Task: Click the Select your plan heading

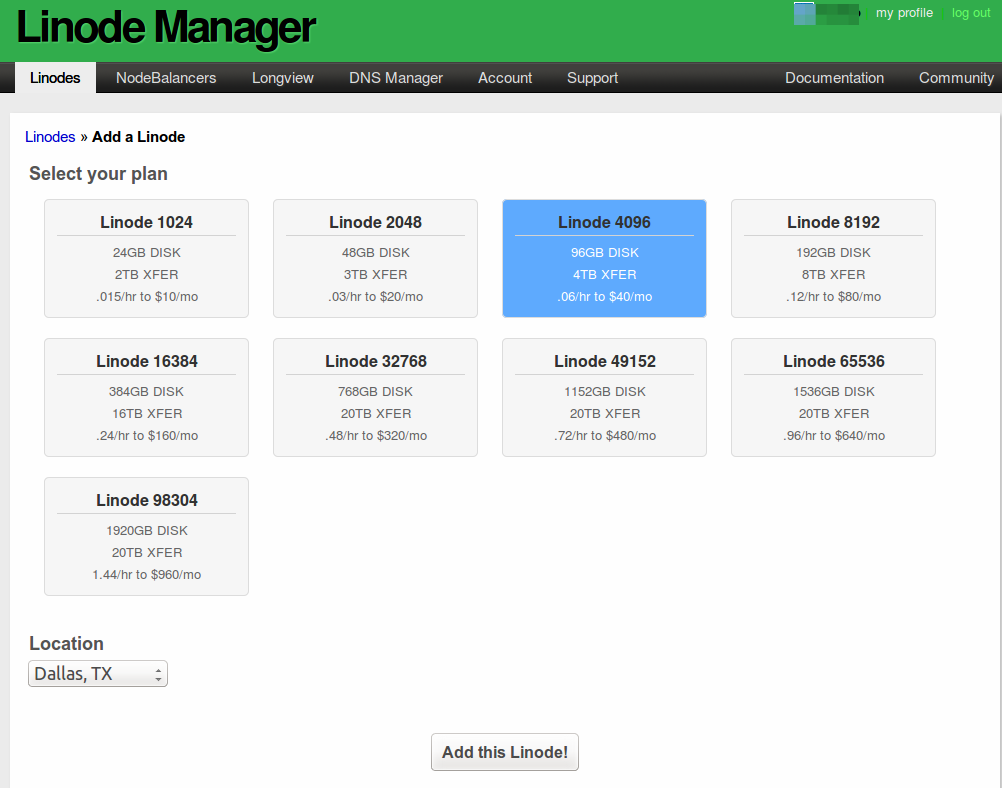Action: click(98, 174)
